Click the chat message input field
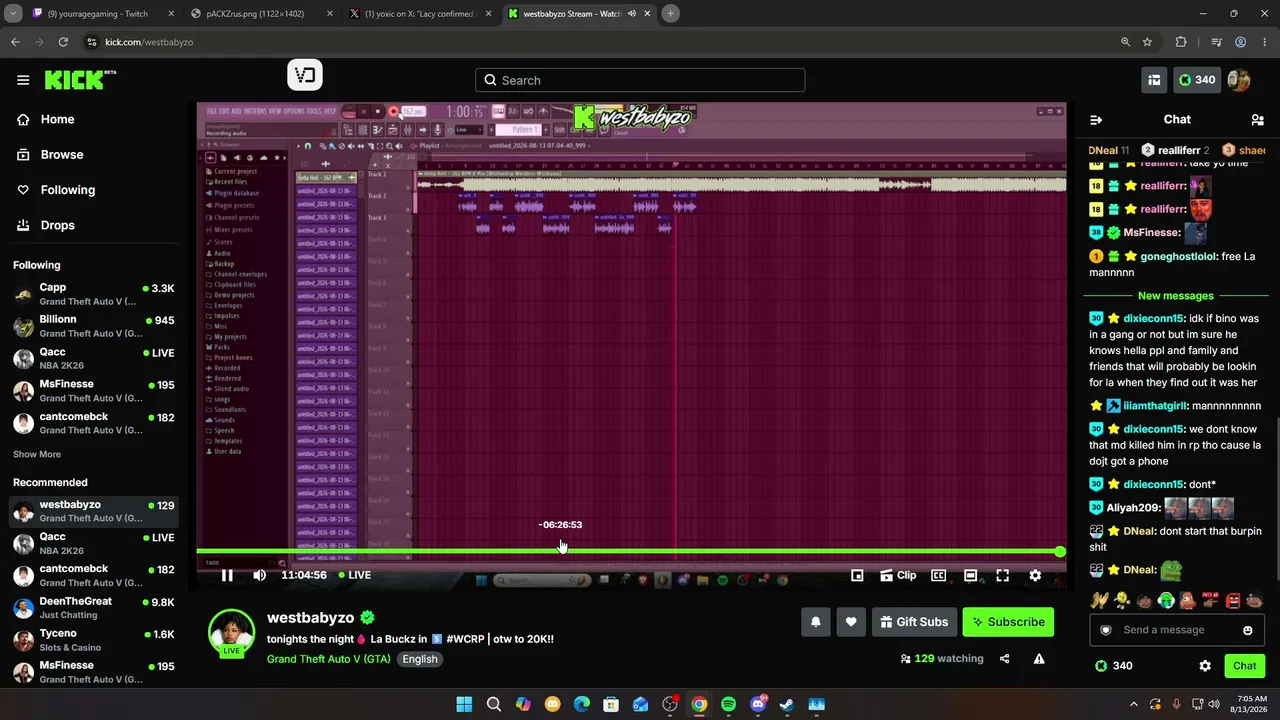 (1176, 630)
